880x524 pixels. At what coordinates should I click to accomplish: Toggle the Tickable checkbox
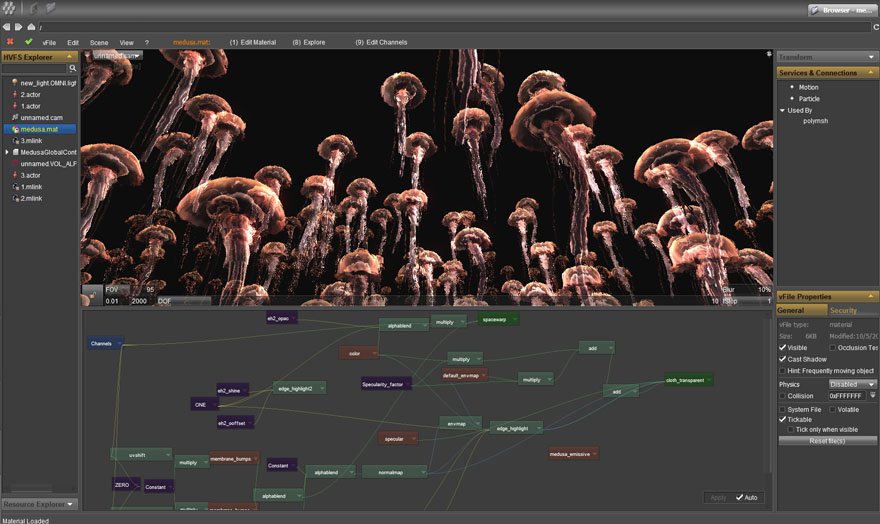click(782, 420)
